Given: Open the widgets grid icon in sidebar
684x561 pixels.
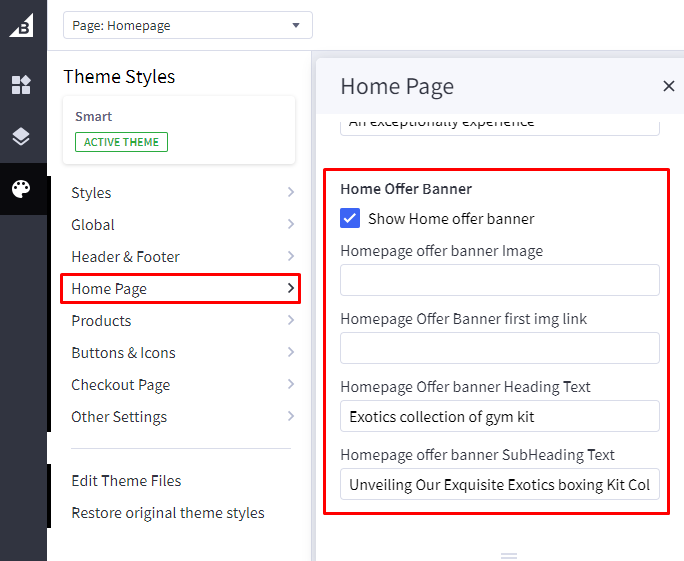Looking at the screenshot, I should [21, 85].
